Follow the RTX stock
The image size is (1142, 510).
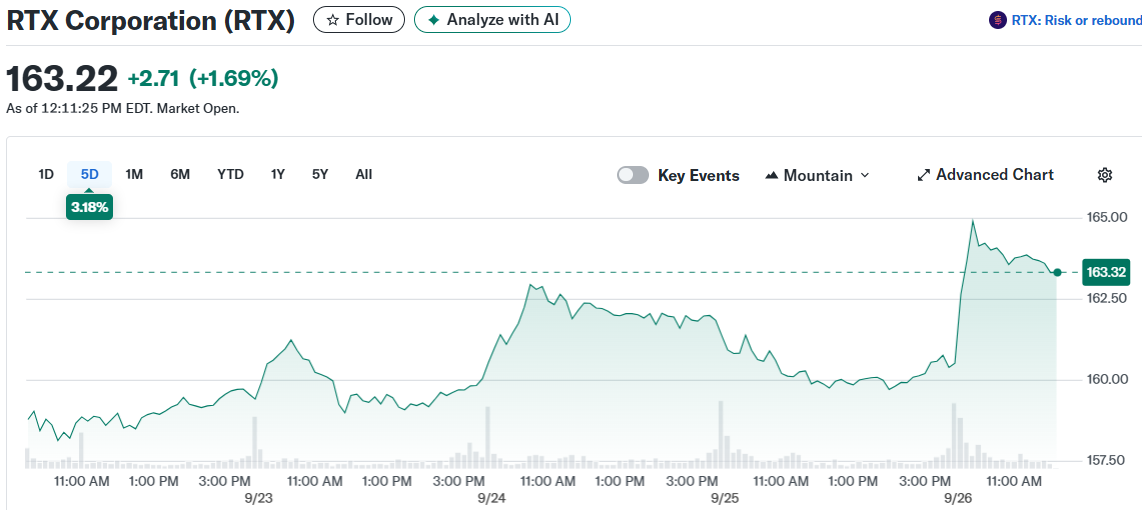[359, 20]
